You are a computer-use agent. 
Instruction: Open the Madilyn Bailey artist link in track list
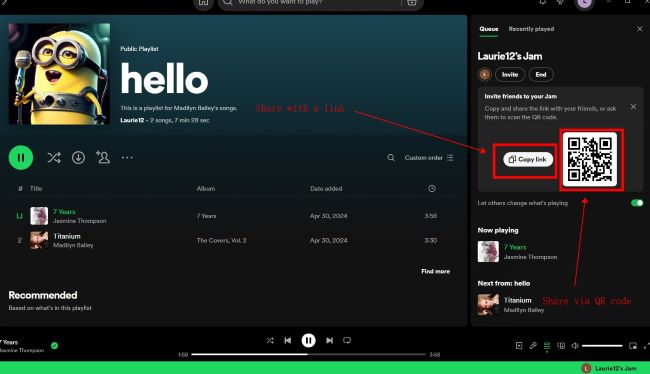(73, 245)
